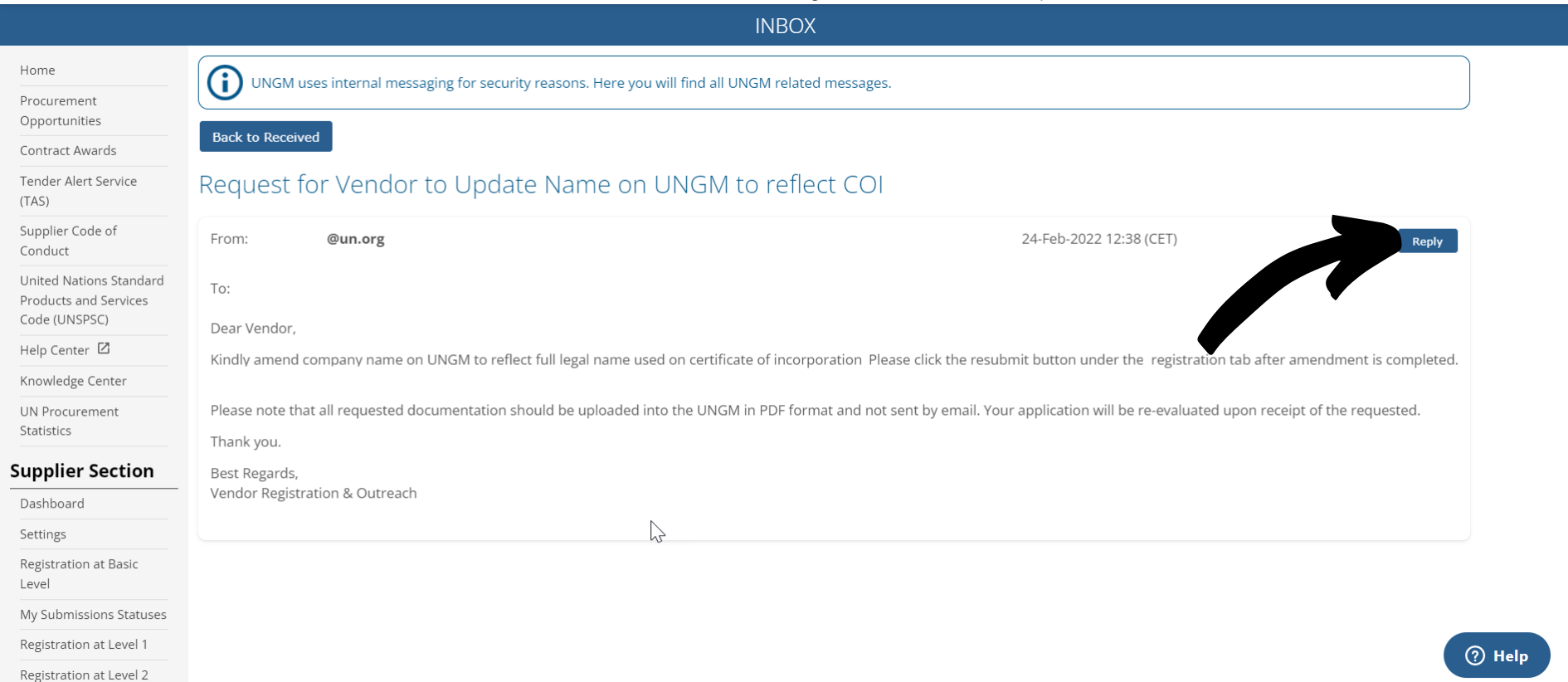
Task: Reply to the vendor message
Action: (x=1427, y=241)
